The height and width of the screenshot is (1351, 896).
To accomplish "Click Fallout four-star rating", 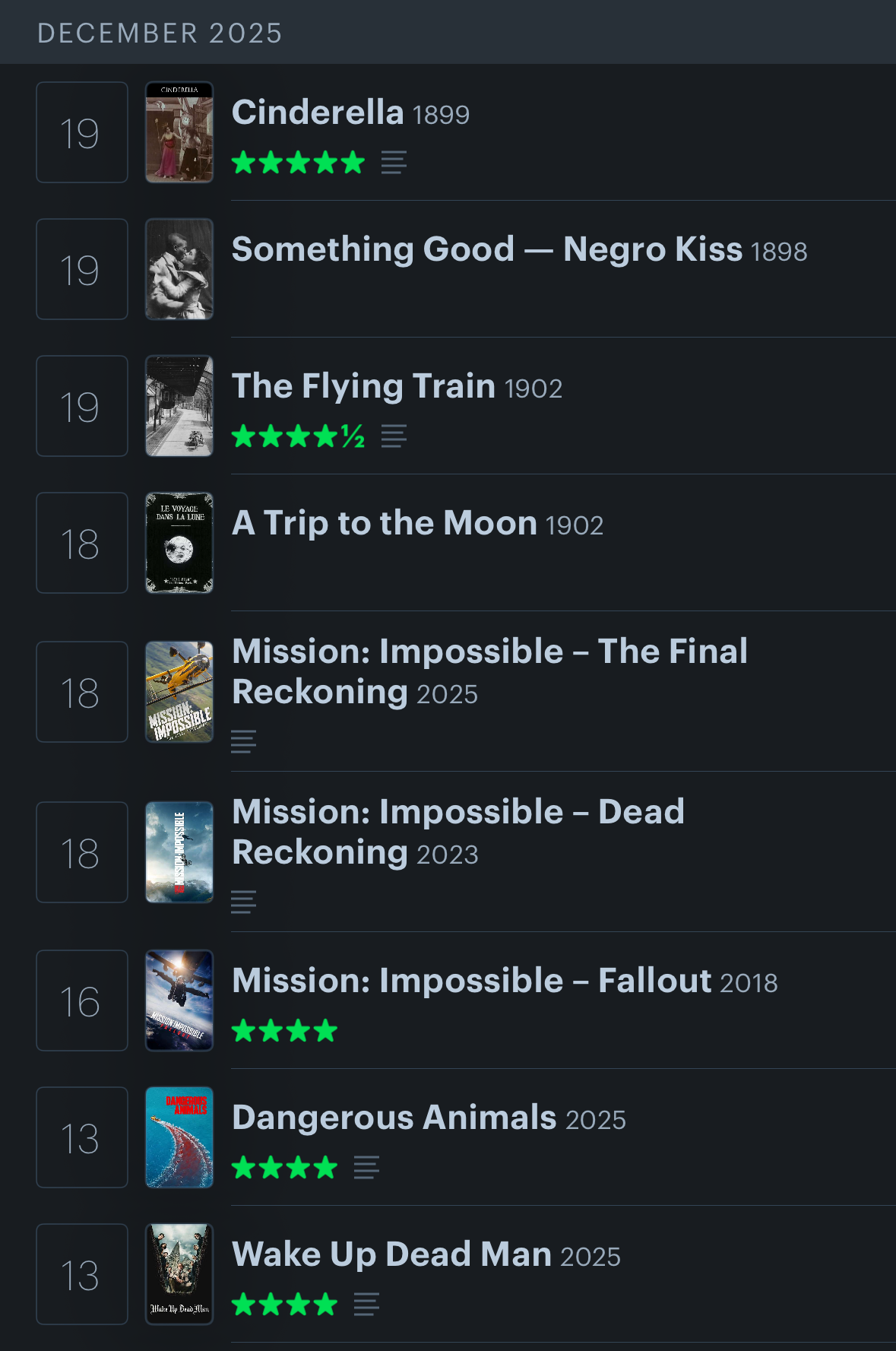I will coord(284,1031).
